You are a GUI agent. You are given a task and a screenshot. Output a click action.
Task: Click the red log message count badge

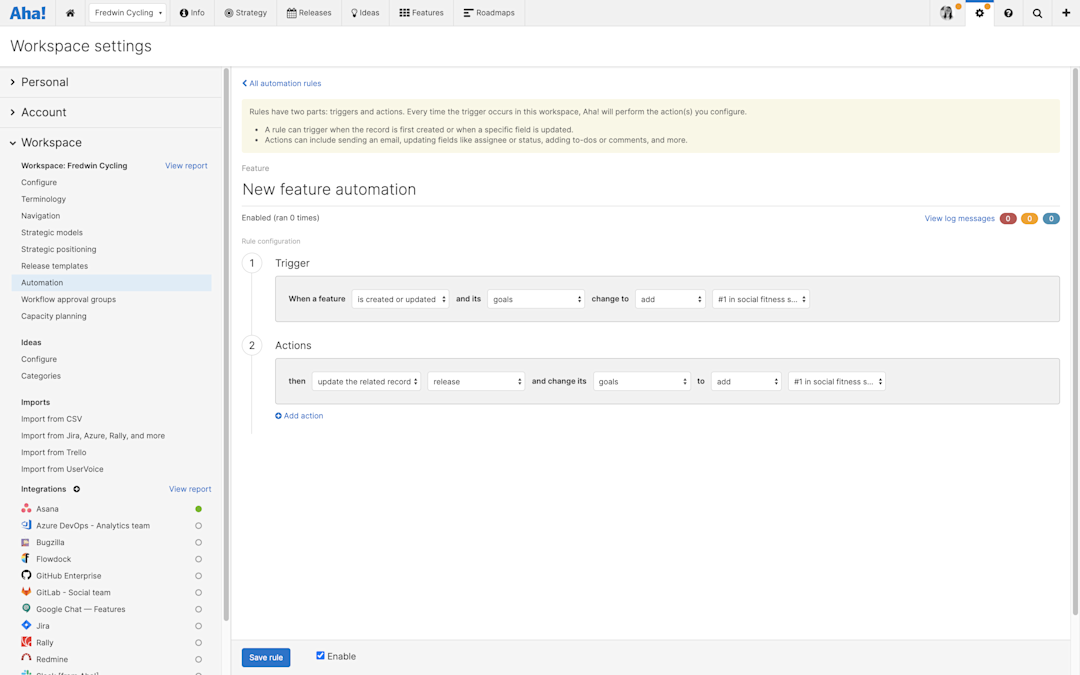coord(1008,218)
